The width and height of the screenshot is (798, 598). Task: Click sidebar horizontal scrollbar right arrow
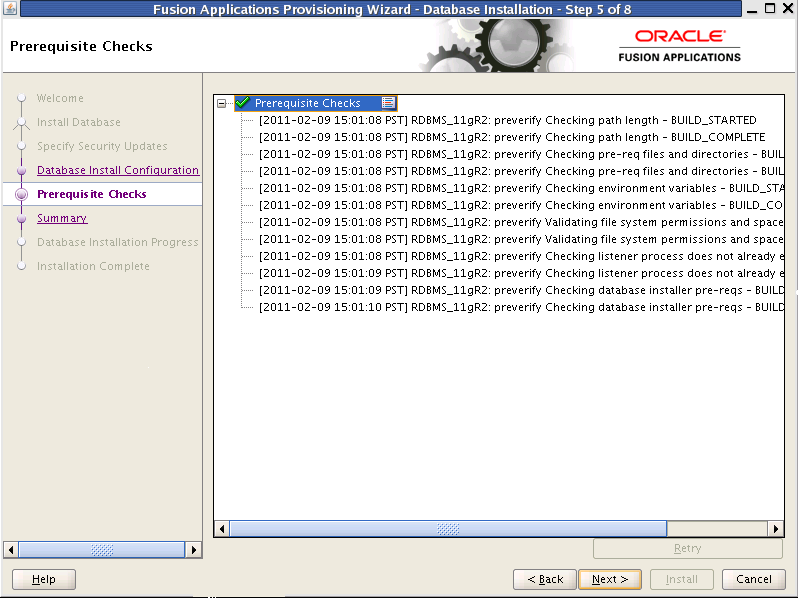pos(193,550)
